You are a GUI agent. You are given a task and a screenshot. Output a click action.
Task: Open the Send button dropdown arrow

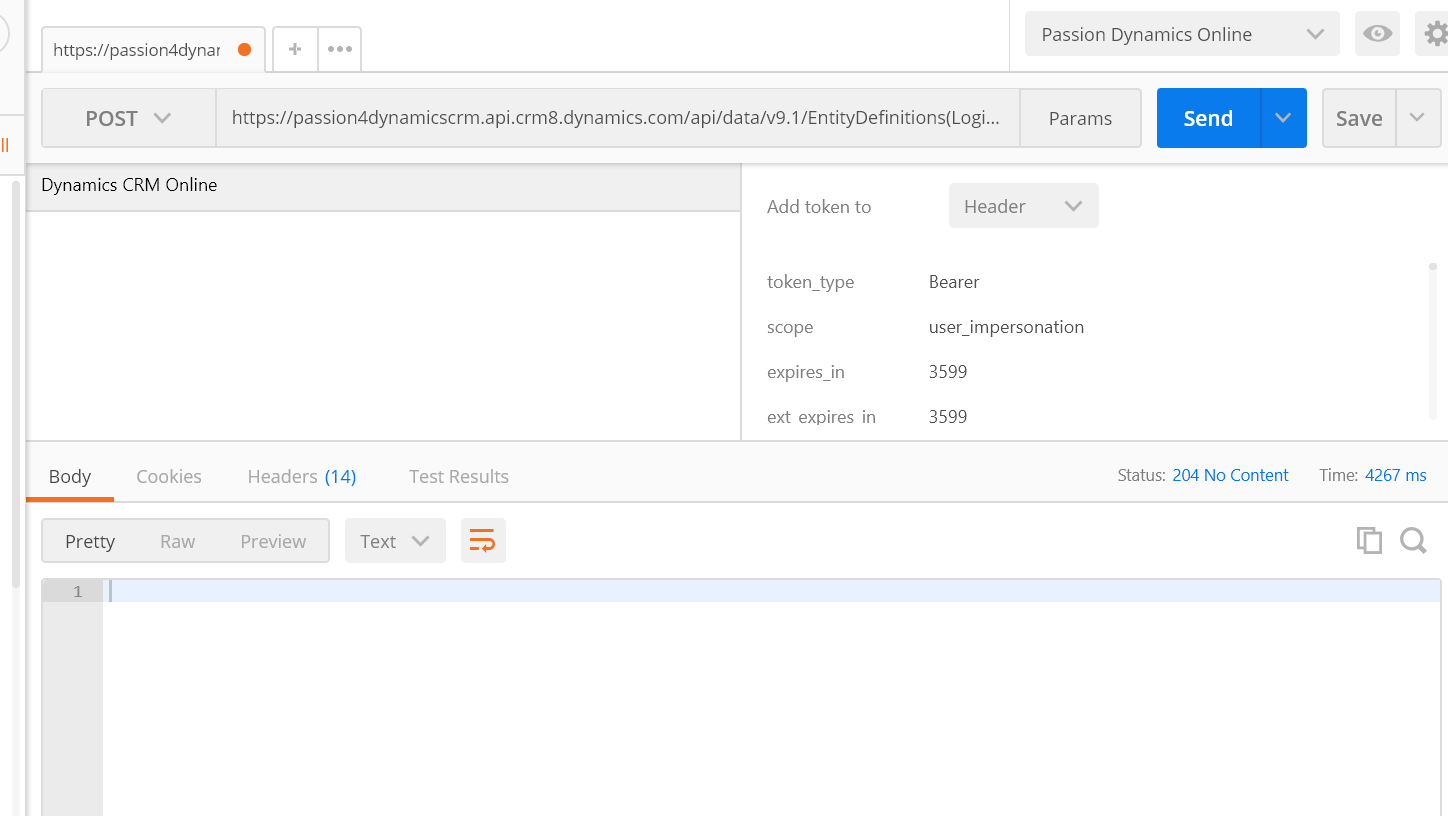[x=1284, y=118]
